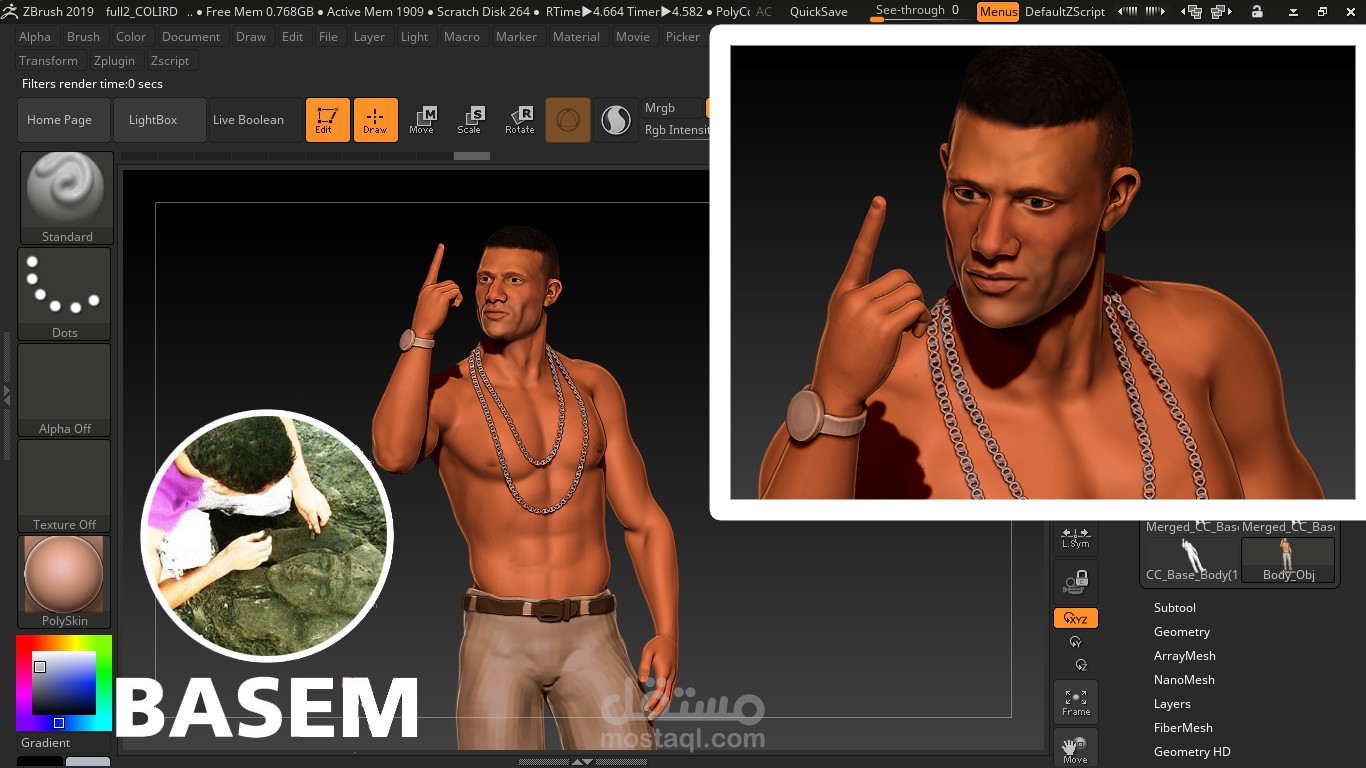
Task: Switch to the Scale transform tool
Action: pyautogui.click(x=470, y=120)
